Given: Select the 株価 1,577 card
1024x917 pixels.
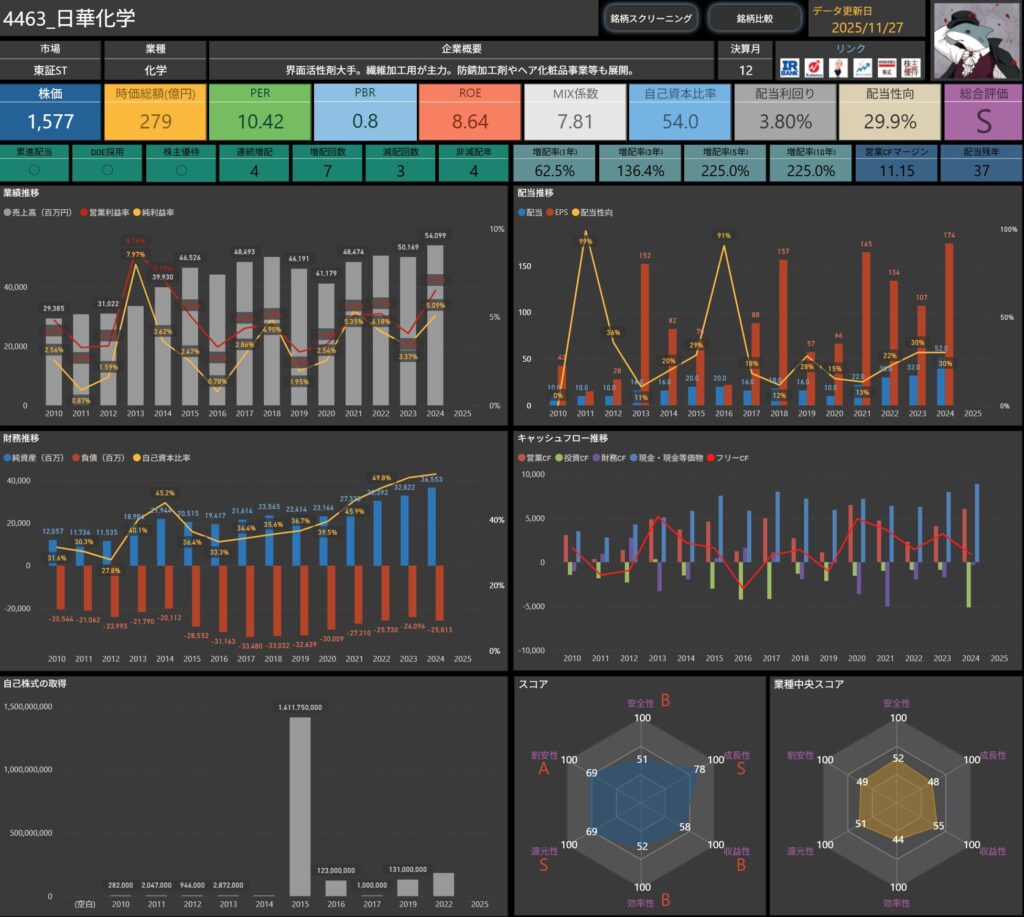Looking at the screenshot, I should [x=50, y=112].
